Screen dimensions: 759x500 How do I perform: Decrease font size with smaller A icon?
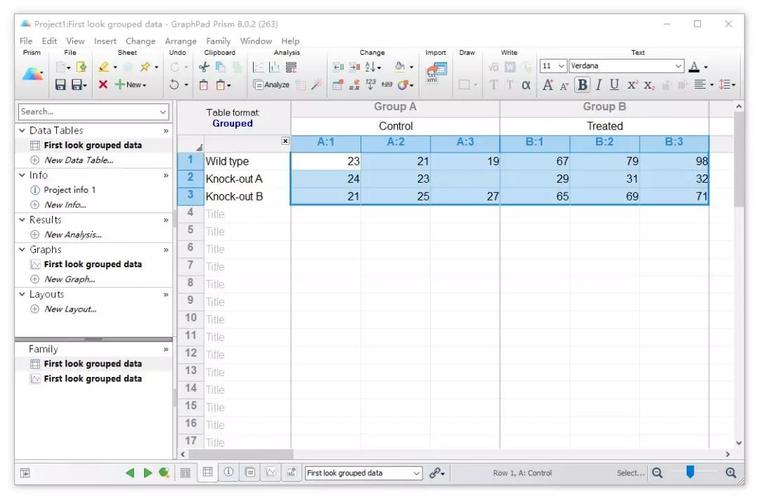[x=564, y=86]
